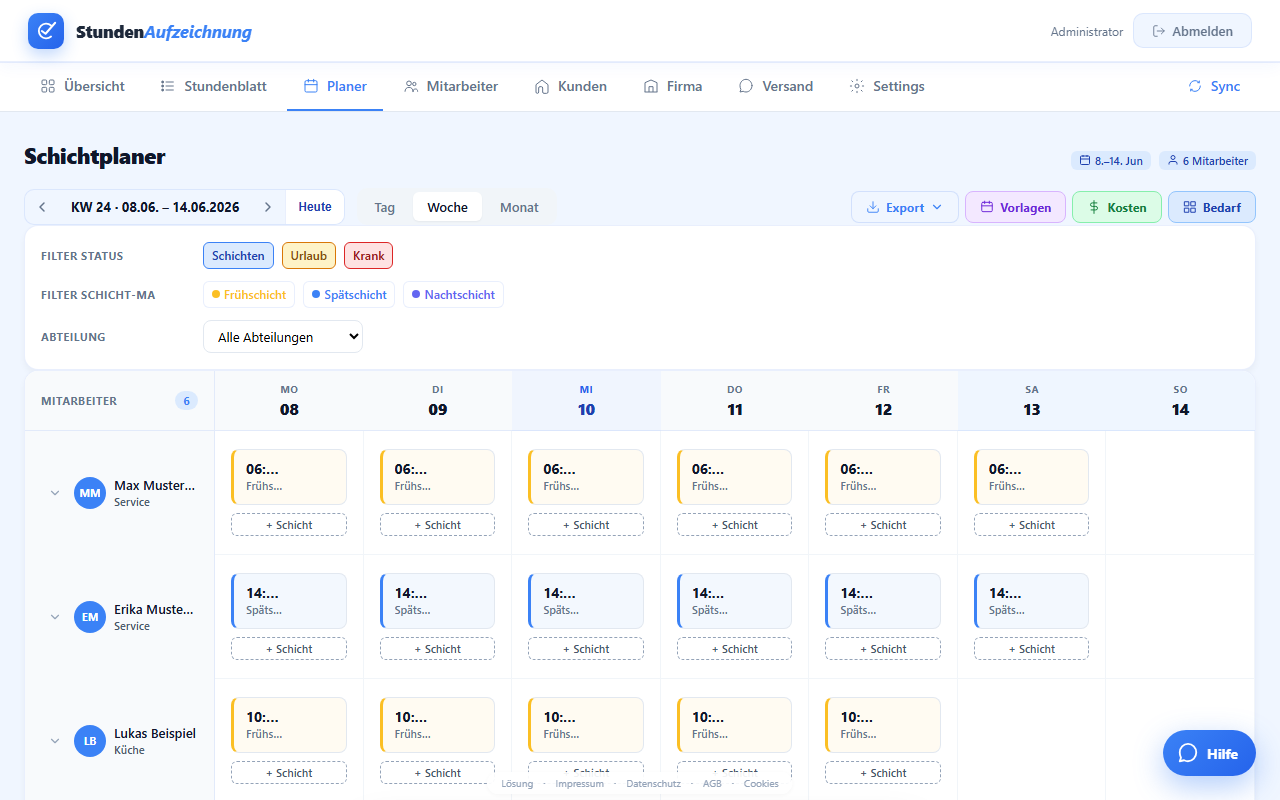Viewport: 1280px width, 800px height.
Task: Select the SO 14 day column header
Action: click(x=1180, y=401)
